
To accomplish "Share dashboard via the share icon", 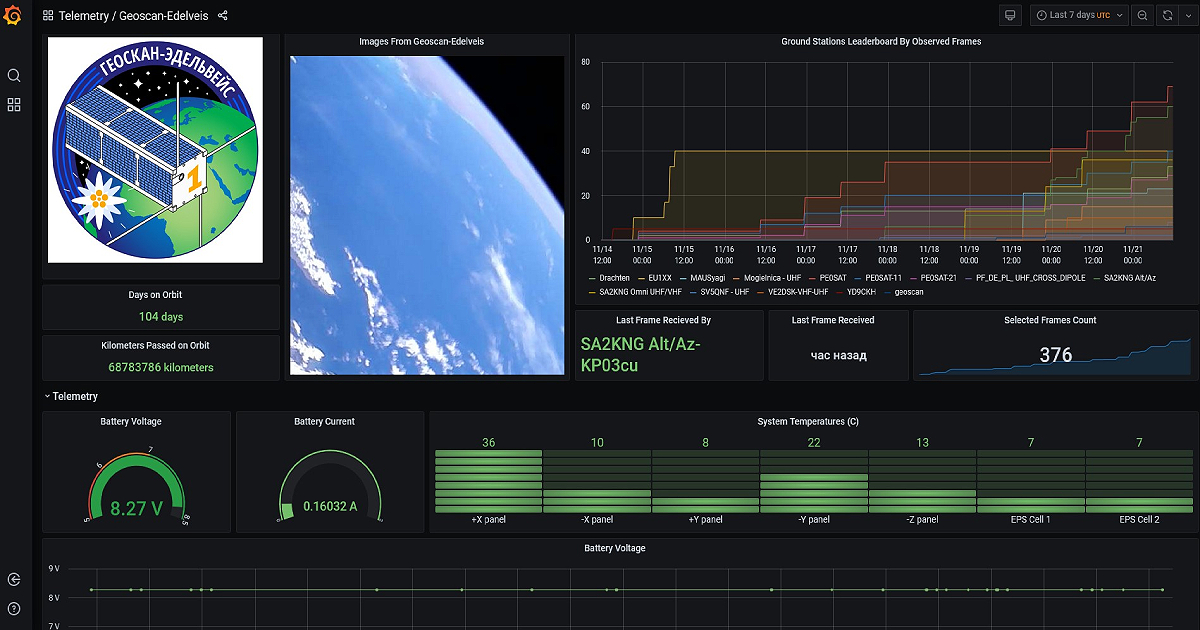I will click(222, 16).
